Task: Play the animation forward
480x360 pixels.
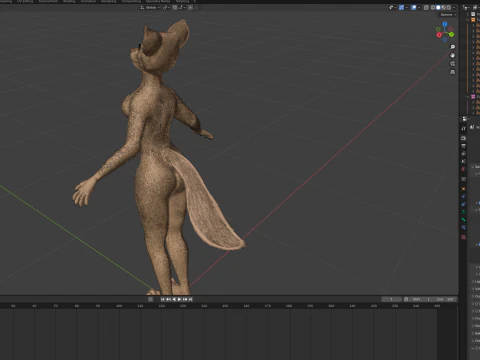Action: (179, 299)
